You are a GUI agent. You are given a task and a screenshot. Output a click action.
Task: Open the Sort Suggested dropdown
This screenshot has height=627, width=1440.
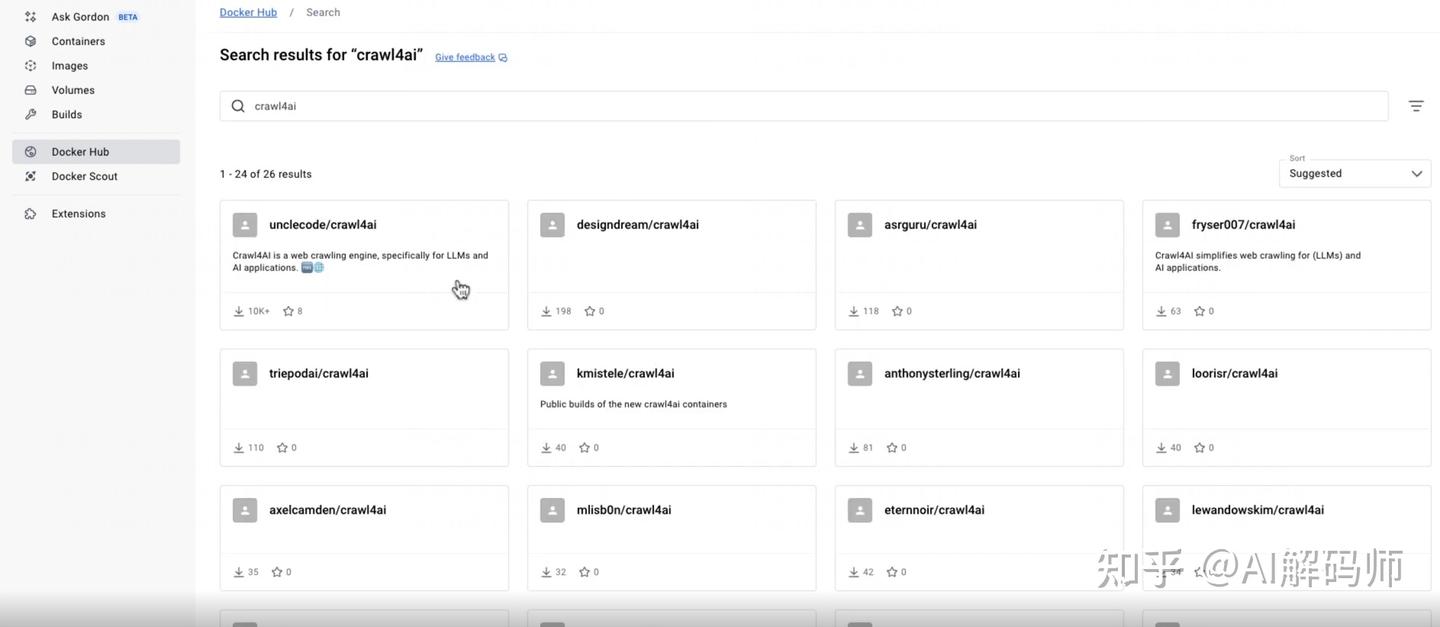click(1355, 173)
